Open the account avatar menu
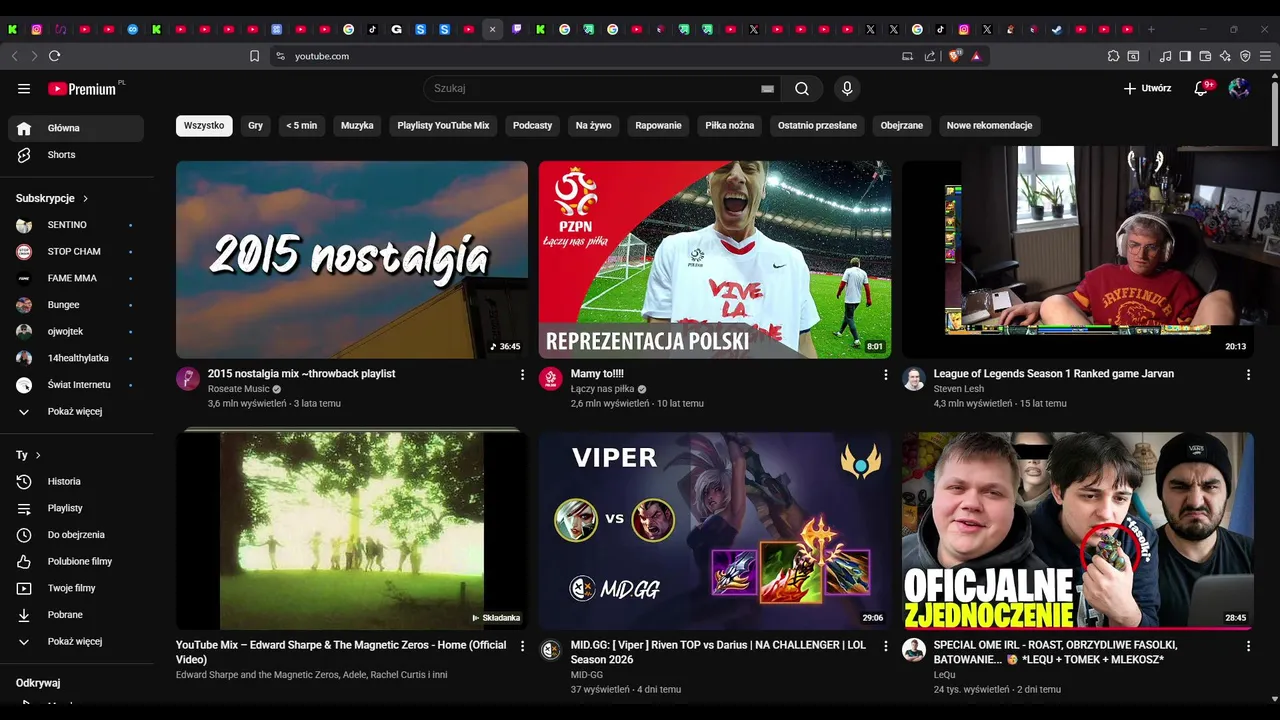1280x720 pixels. (1239, 89)
